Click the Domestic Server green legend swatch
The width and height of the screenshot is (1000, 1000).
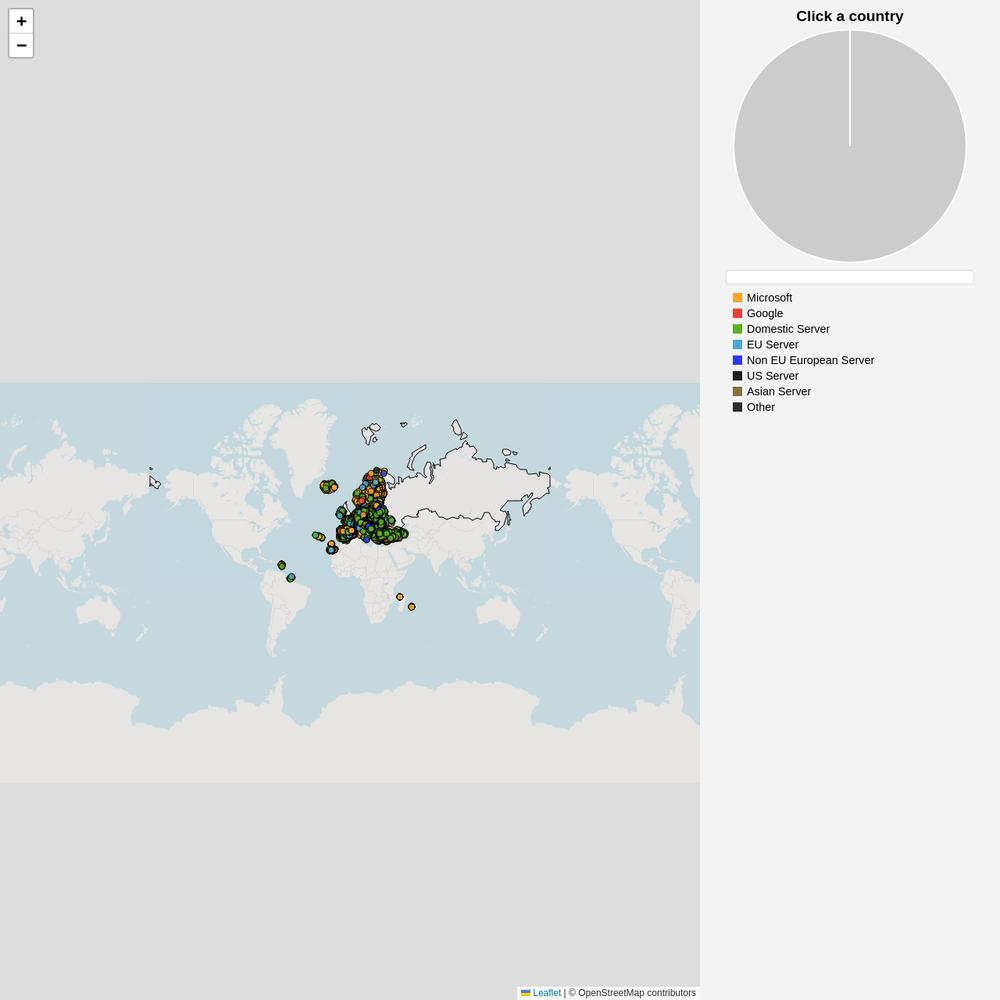737,329
